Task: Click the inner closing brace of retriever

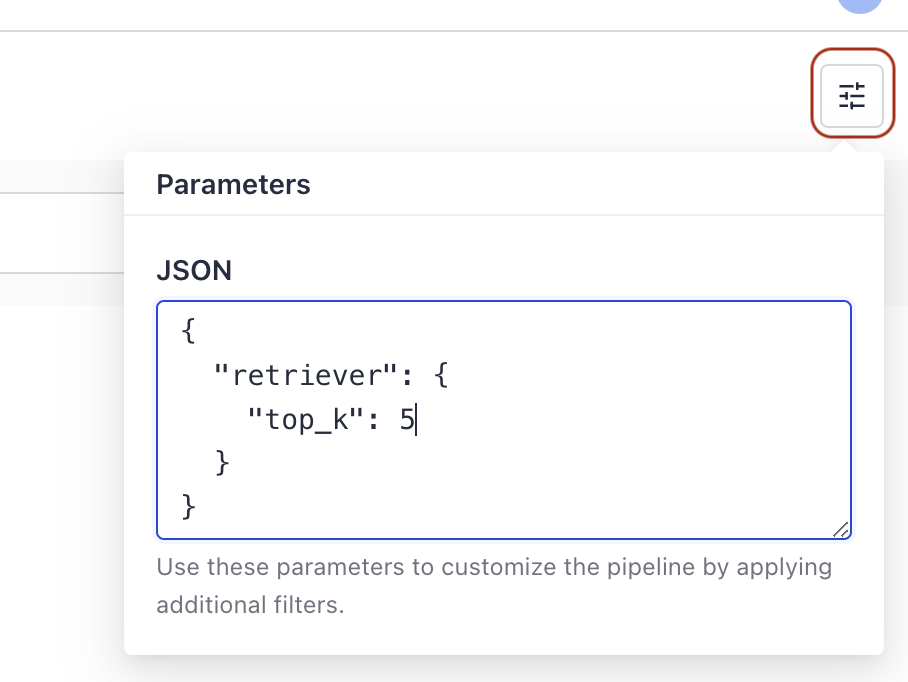Action: pyautogui.click(x=222, y=463)
